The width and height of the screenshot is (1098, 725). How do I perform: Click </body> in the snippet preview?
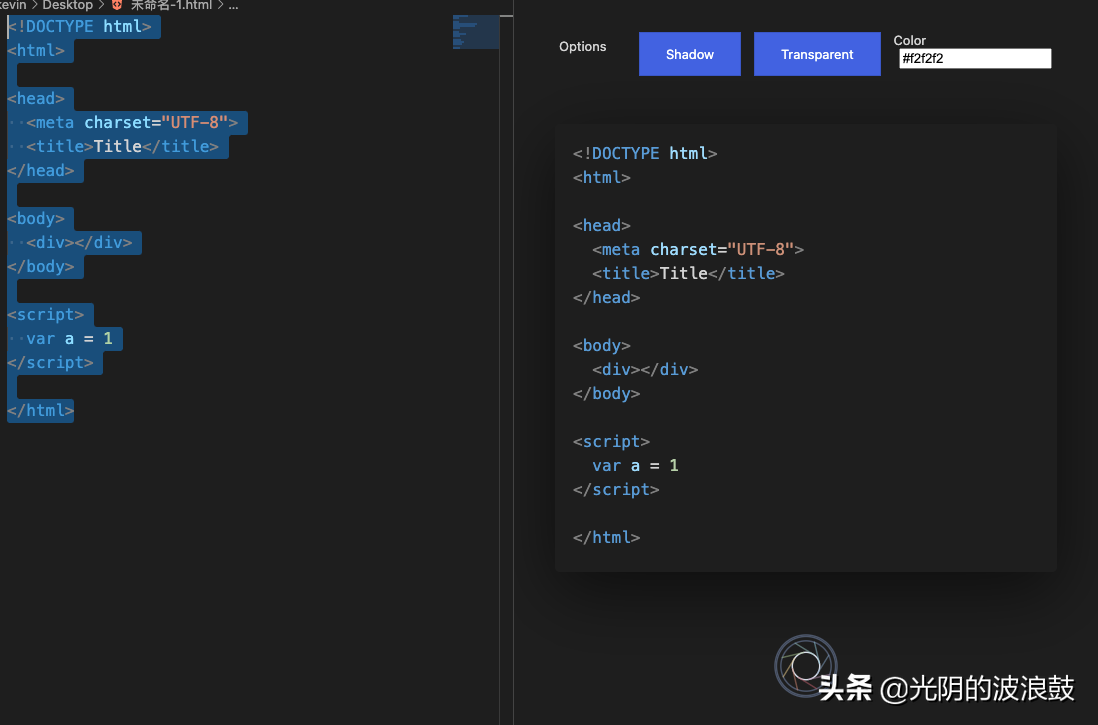(606, 394)
